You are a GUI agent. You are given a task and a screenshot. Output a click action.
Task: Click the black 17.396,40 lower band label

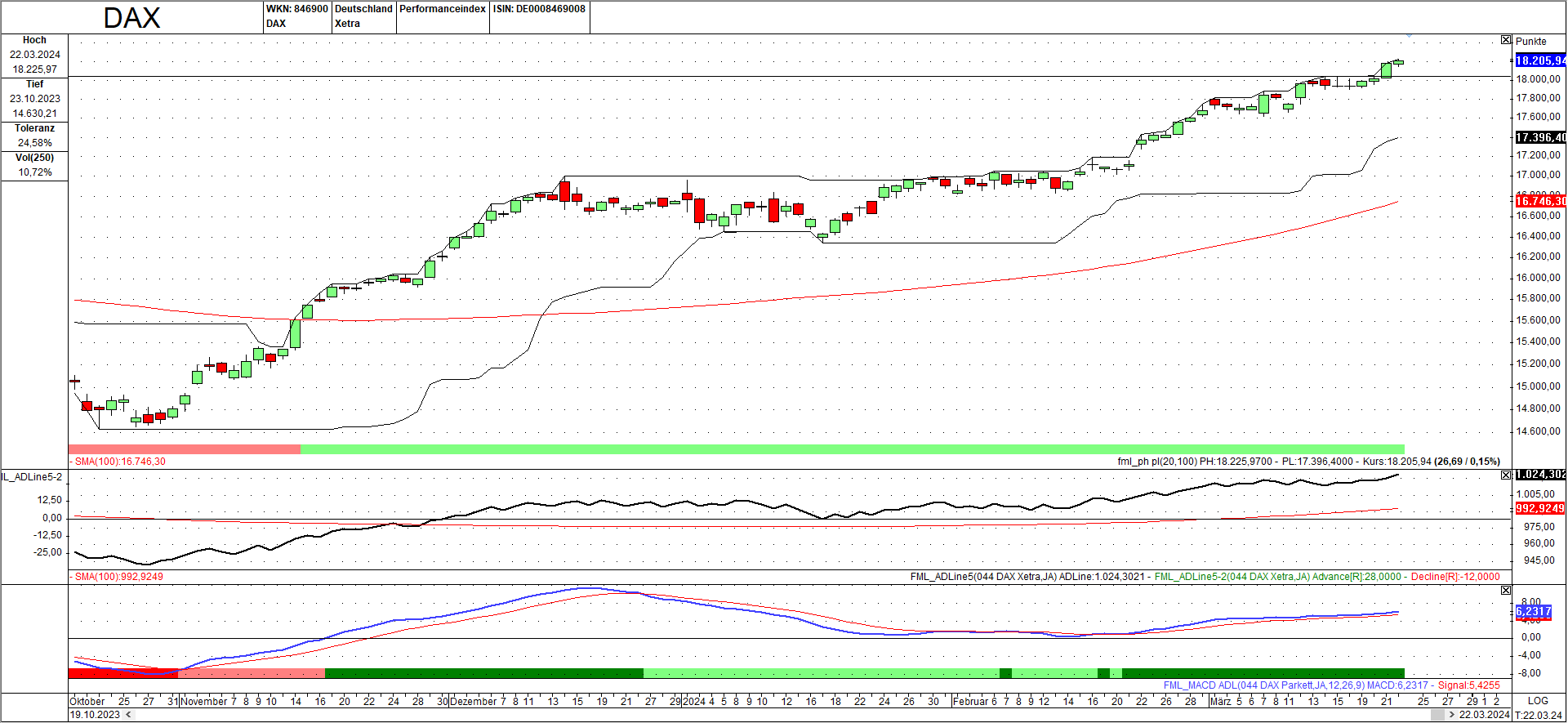[x=1541, y=137]
